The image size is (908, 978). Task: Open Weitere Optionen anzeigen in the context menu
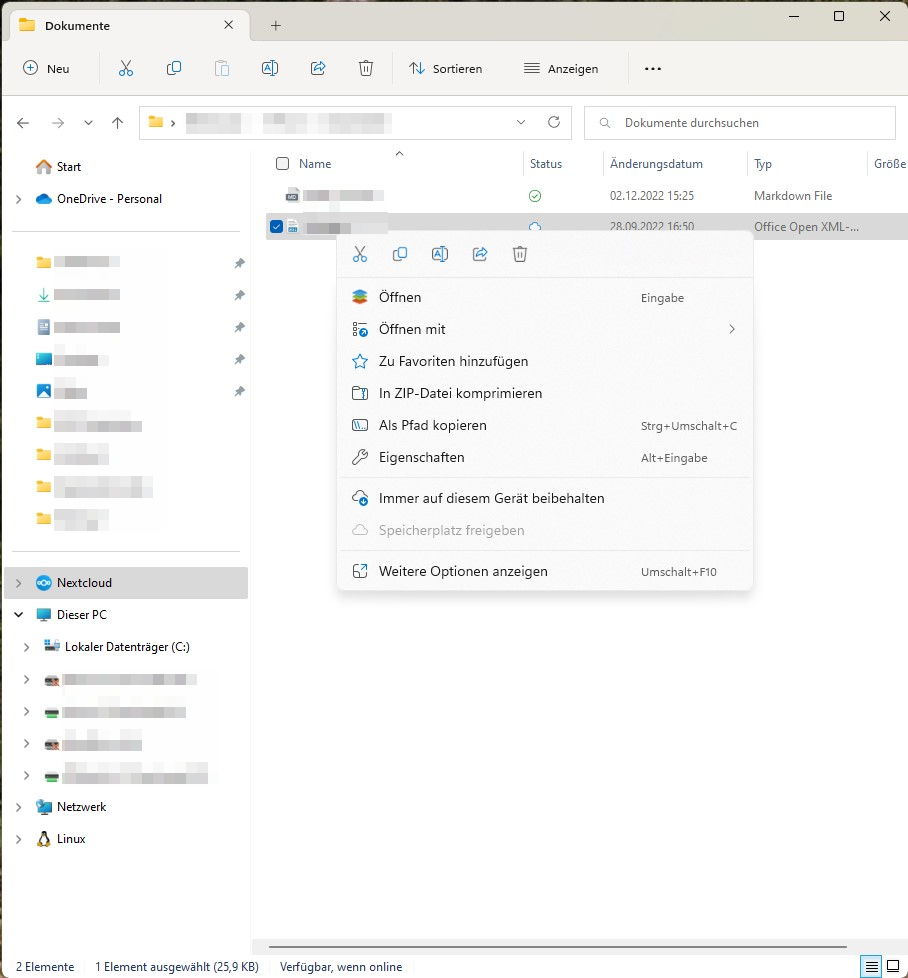pos(463,571)
